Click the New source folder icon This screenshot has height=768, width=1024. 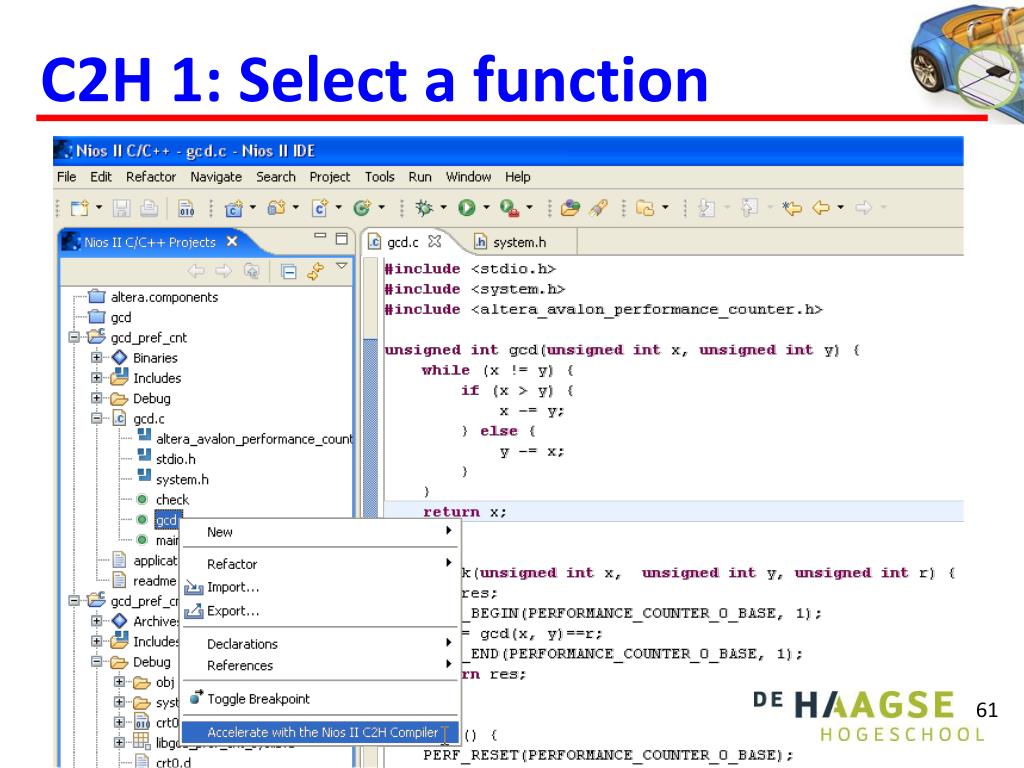click(x=277, y=208)
